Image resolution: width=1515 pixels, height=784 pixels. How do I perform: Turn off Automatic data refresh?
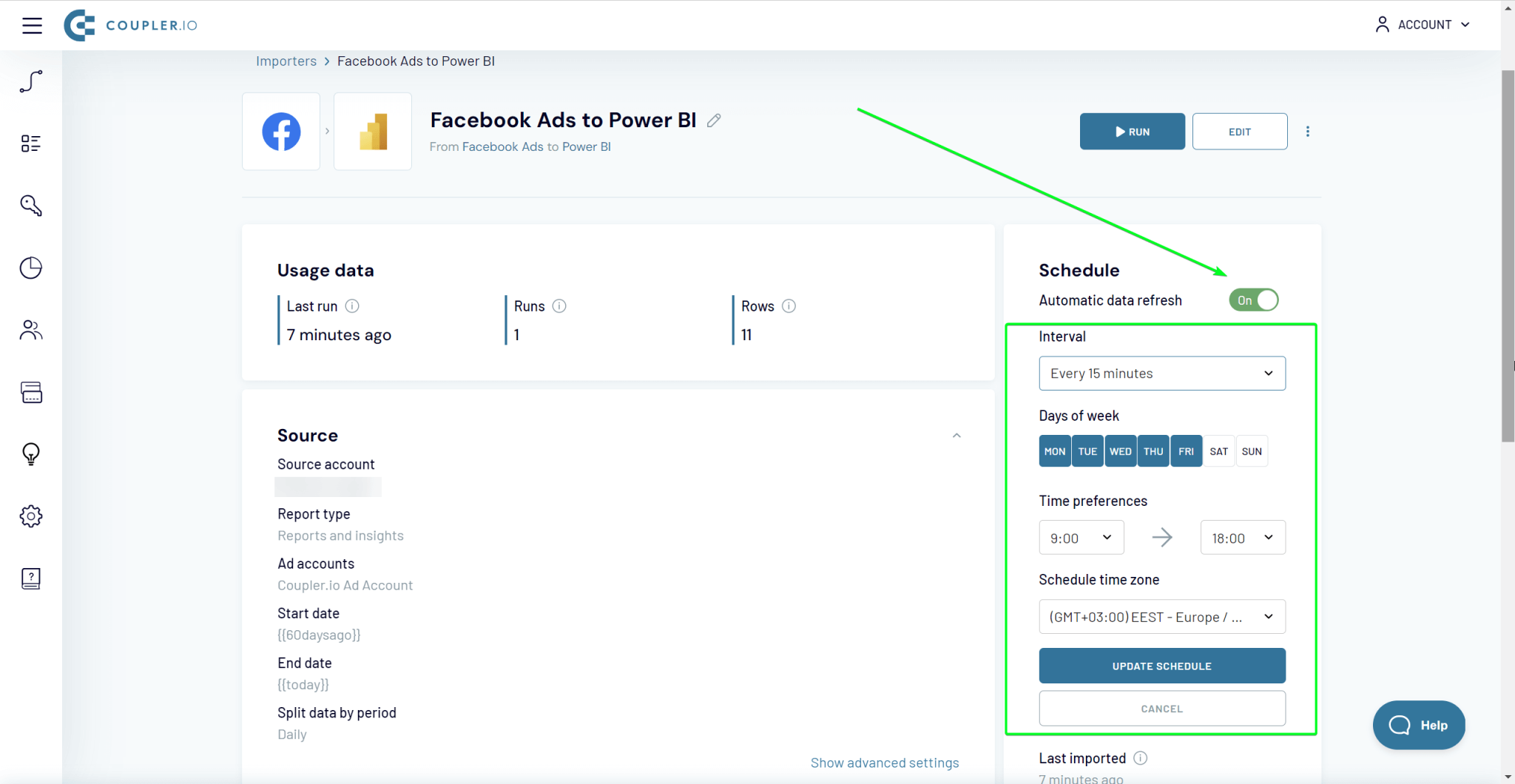[1253, 300]
